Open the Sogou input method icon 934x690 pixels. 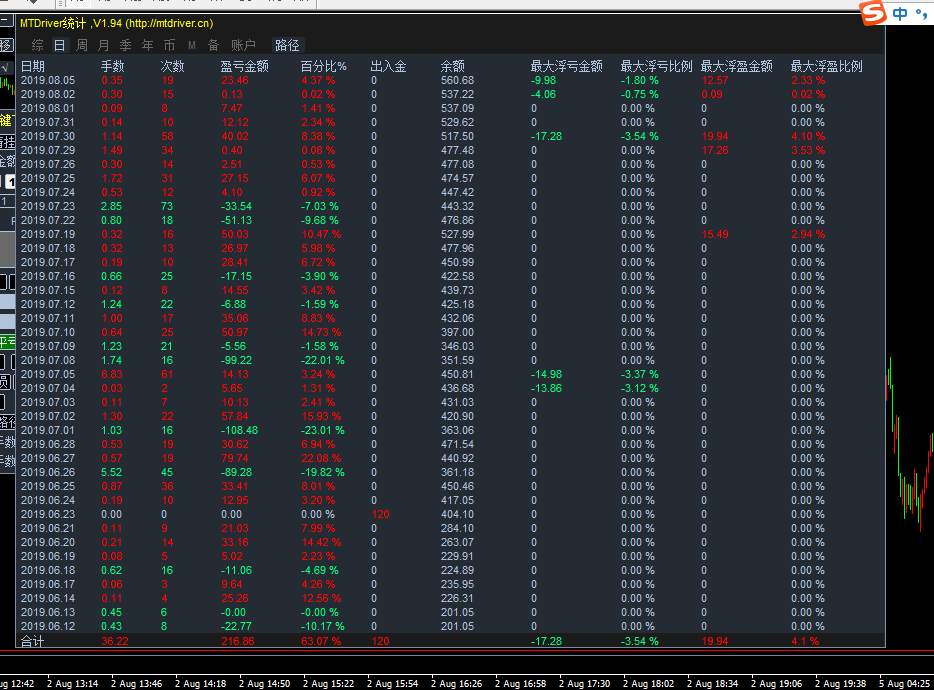tap(873, 13)
